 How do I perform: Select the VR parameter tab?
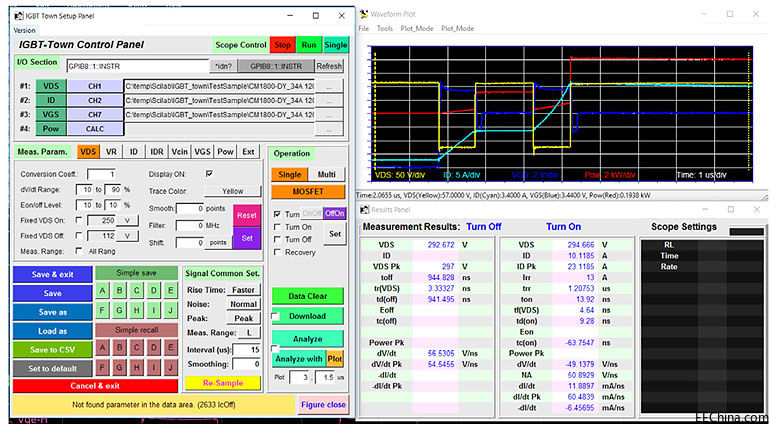[111, 152]
